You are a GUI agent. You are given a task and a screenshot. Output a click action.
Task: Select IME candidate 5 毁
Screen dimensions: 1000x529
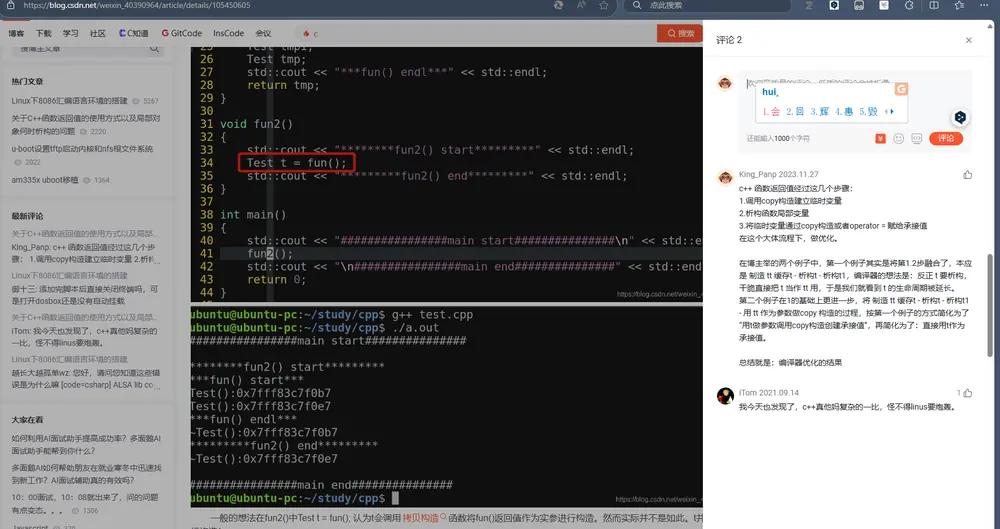(x=868, y=112)
